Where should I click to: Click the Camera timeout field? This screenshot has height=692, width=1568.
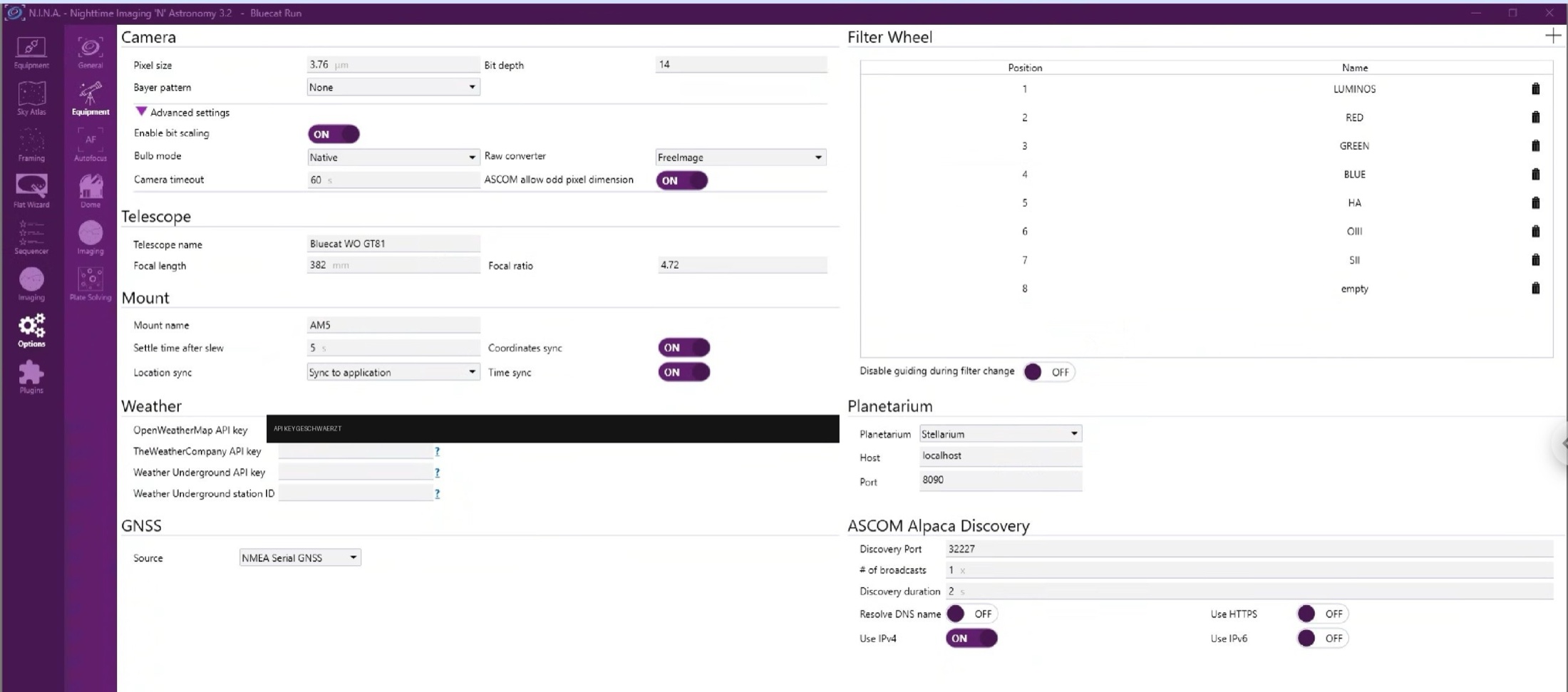click(393, 180)
